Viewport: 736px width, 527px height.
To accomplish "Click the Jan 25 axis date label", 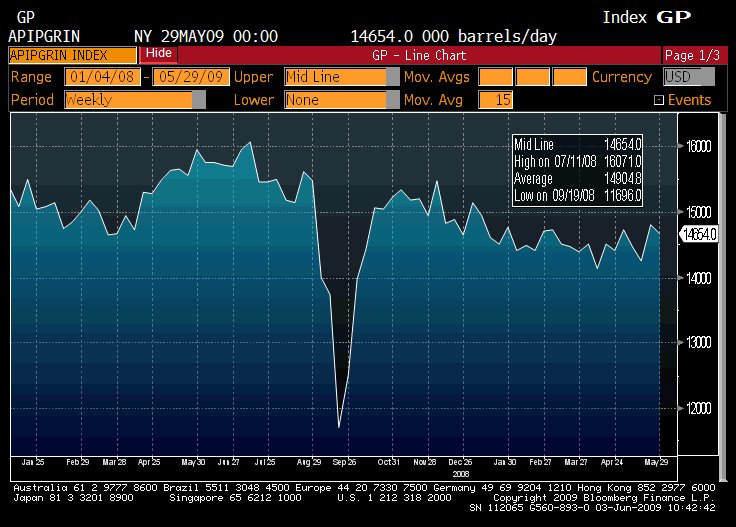I will tap(33, 462).
